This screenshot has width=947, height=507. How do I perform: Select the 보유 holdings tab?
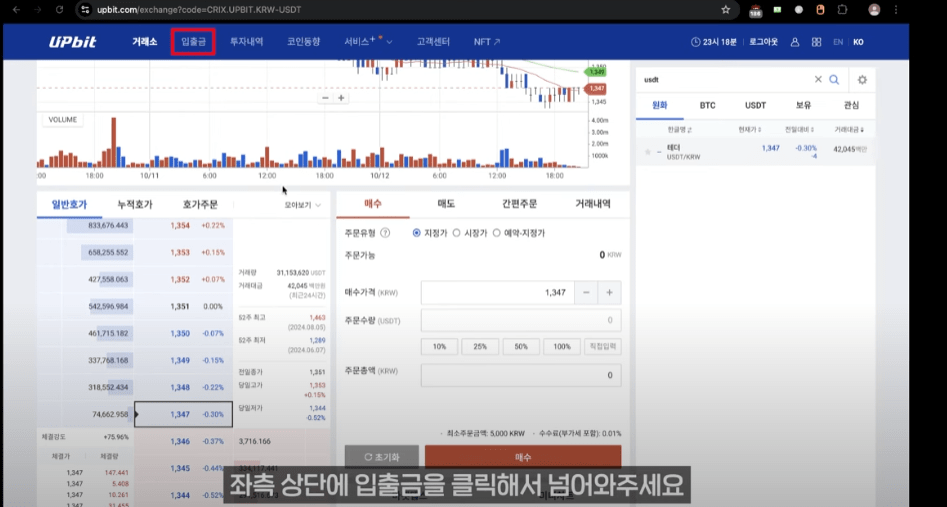click(x=803, y=105)
